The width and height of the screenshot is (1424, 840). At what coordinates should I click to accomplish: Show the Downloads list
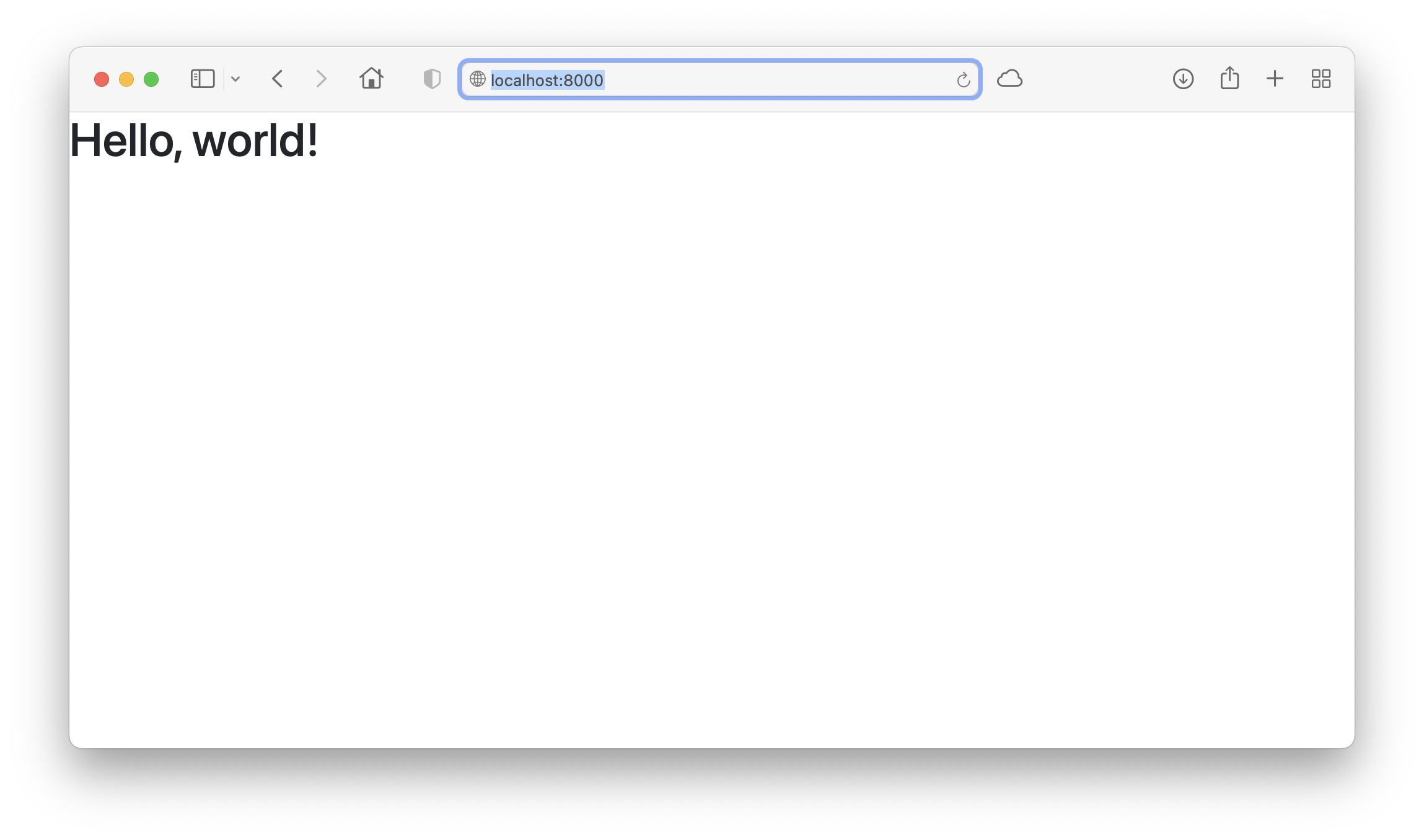(1183, 79)
